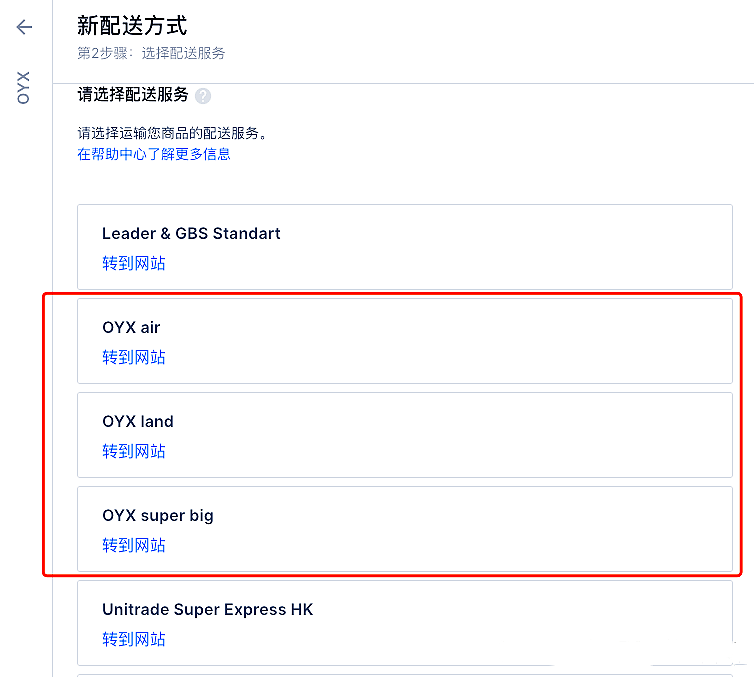
Task: Click the vertical OYX sidebar label
Action: 24,87
